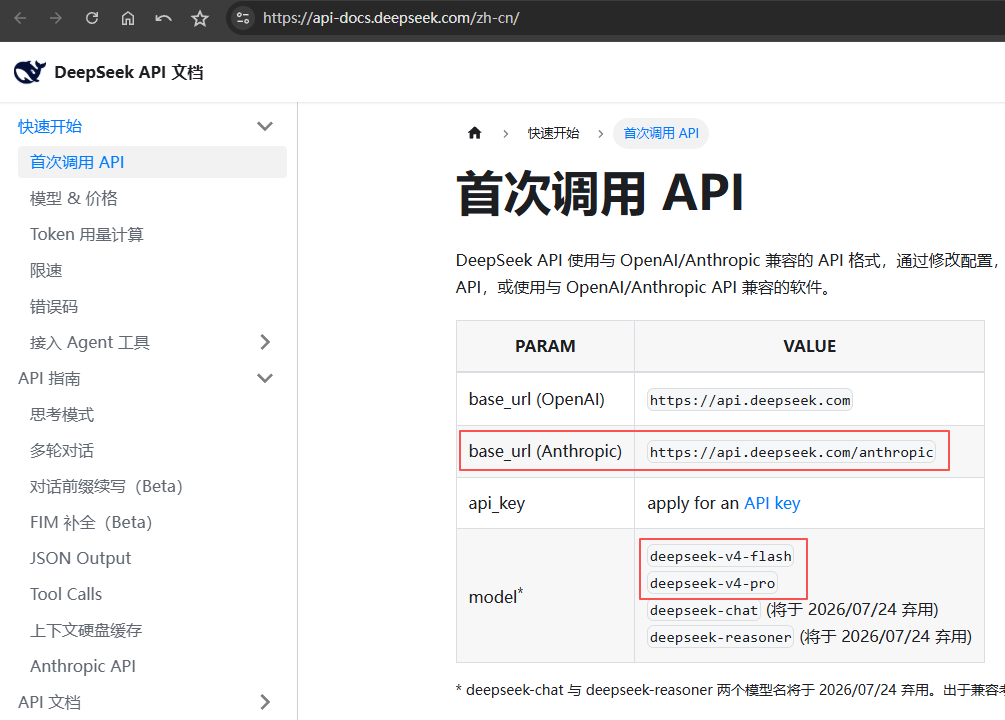Screen dimensions: 1005x720
Task: Click the 首次调用 API page heading
Action: (x=600, y=193)
